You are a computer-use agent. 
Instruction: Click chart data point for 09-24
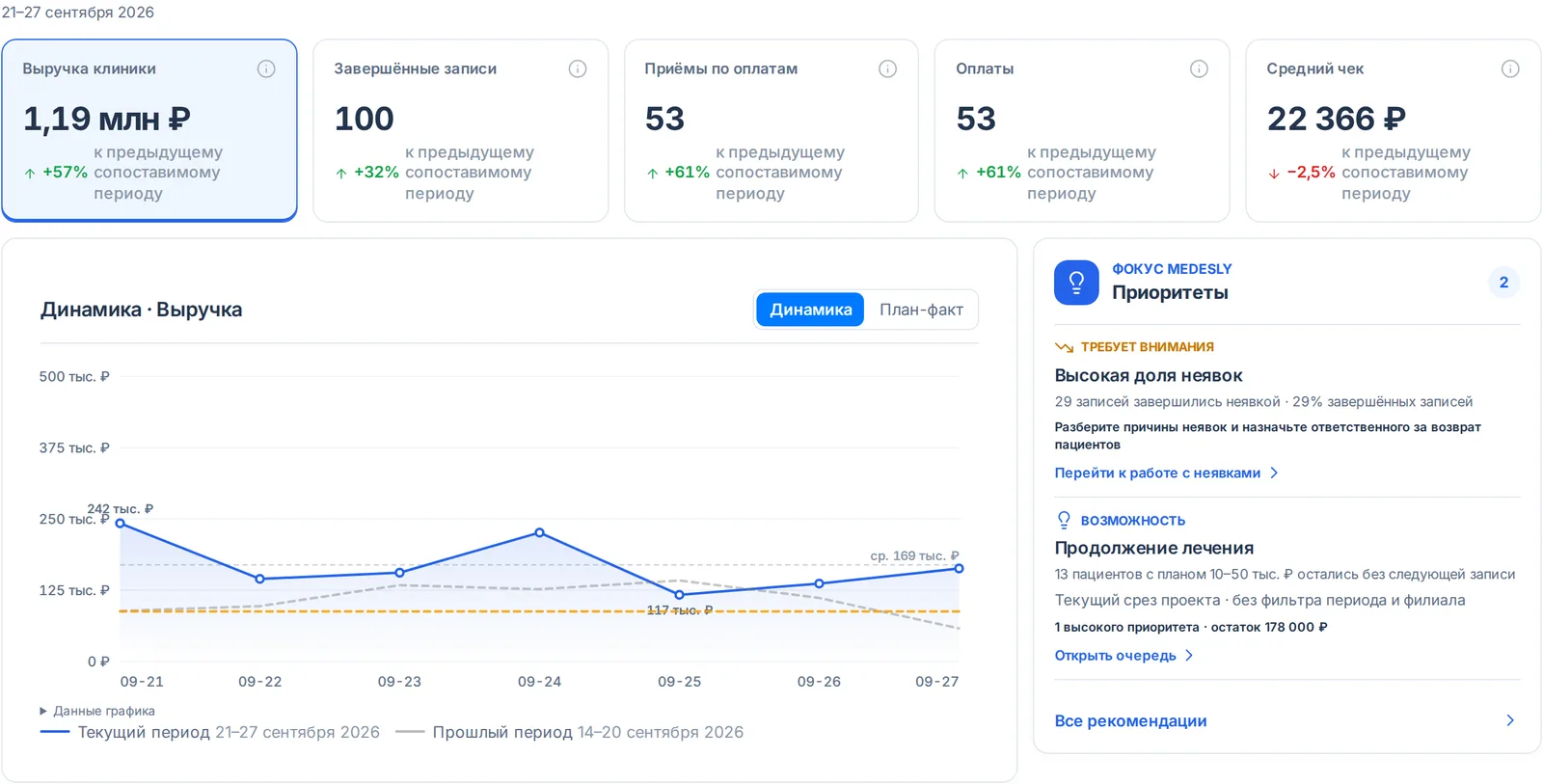pos(540,532)
